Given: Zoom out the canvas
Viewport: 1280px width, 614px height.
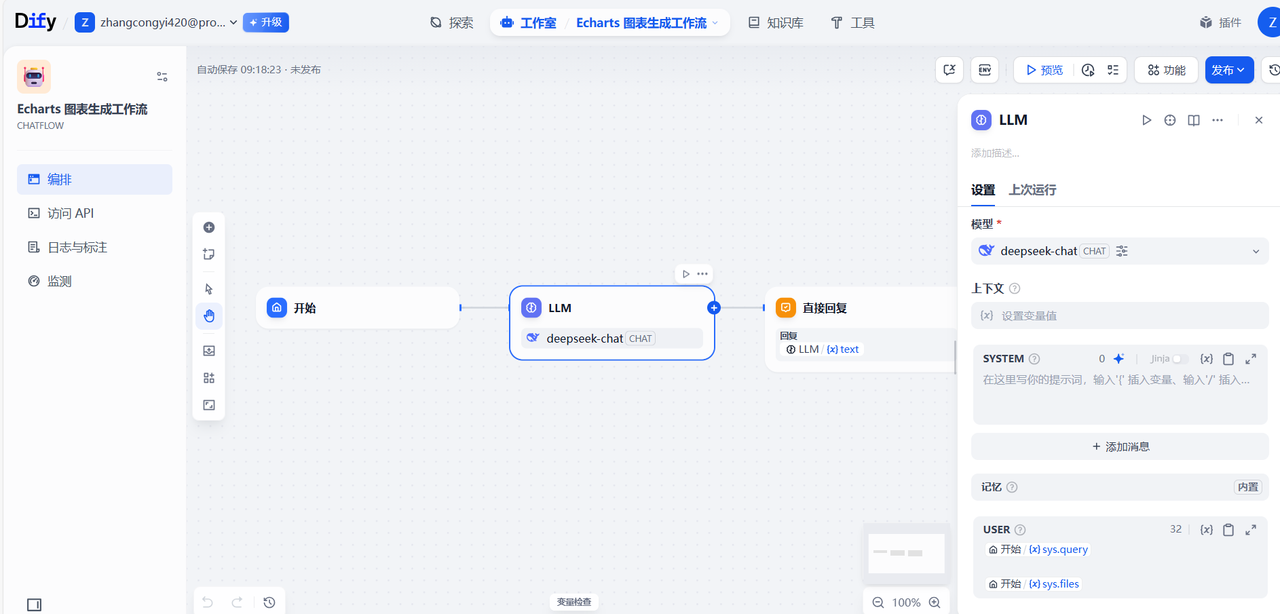Looking at the screenshot, I should point(878,602).
